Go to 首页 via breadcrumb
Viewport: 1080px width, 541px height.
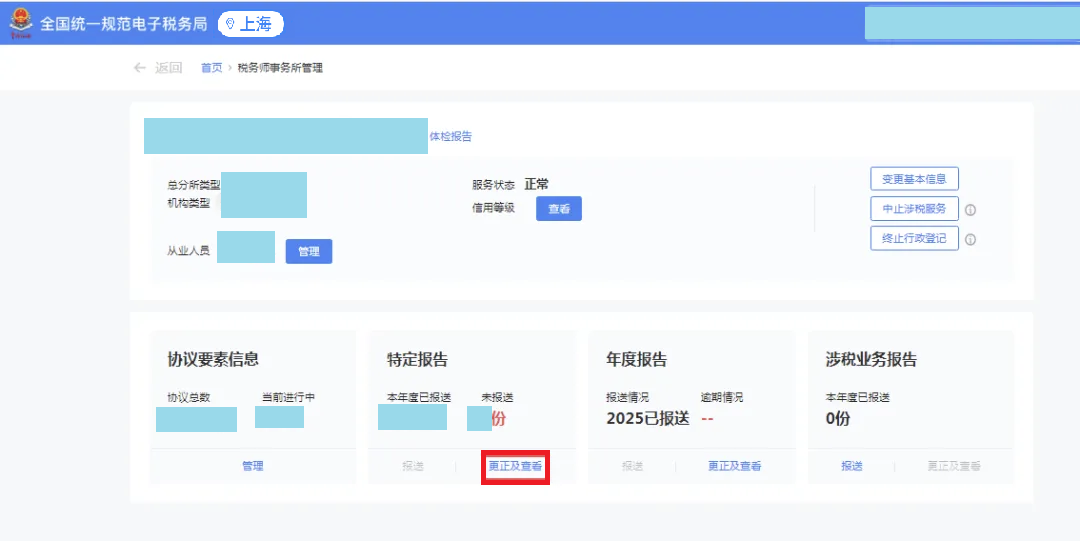[x=211, y=68]
